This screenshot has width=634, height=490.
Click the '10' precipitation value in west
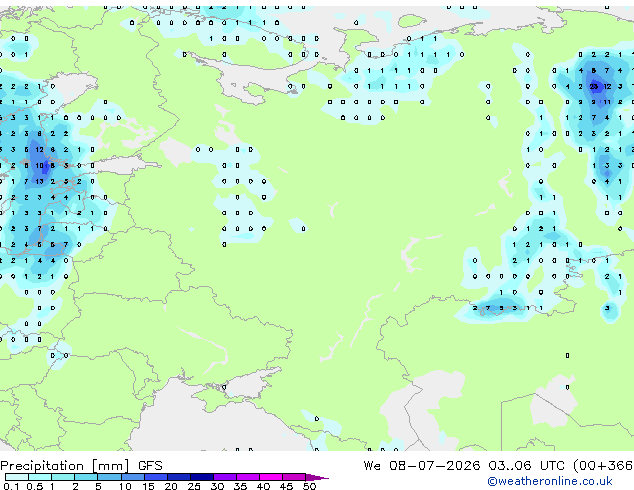(x=39, y=165)
